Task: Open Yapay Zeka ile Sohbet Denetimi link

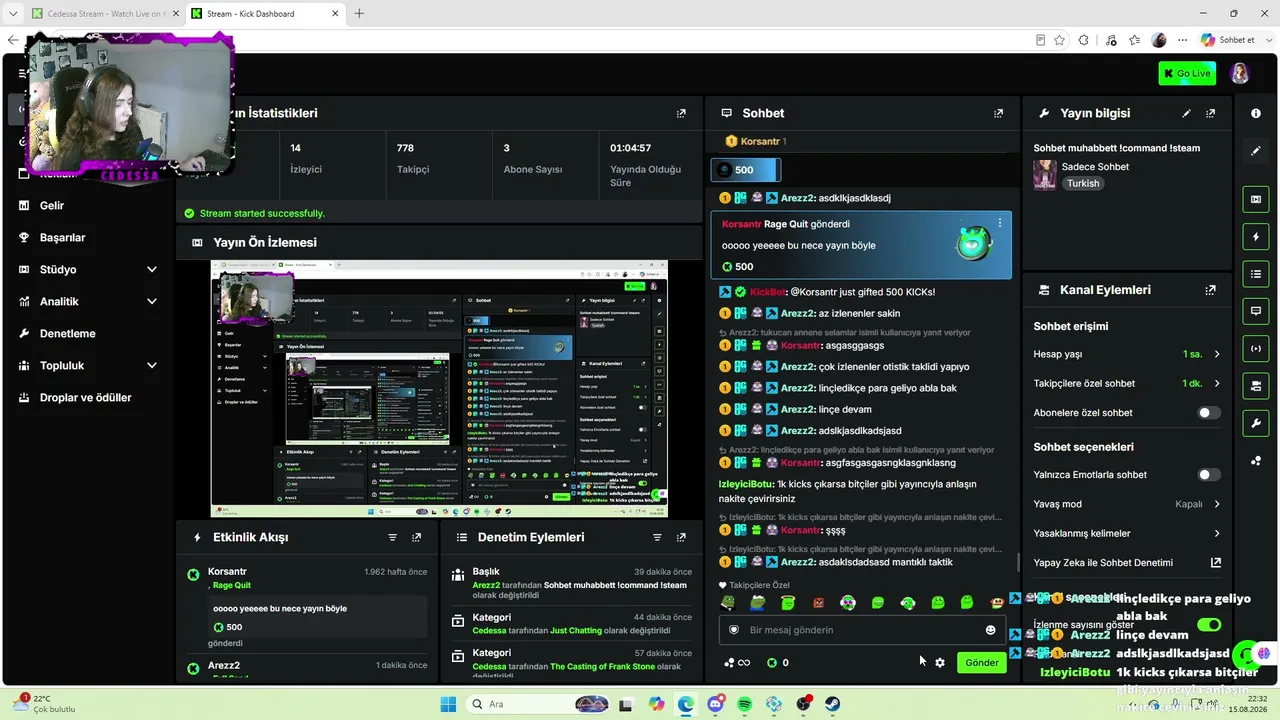Action: pos(1127,563)
